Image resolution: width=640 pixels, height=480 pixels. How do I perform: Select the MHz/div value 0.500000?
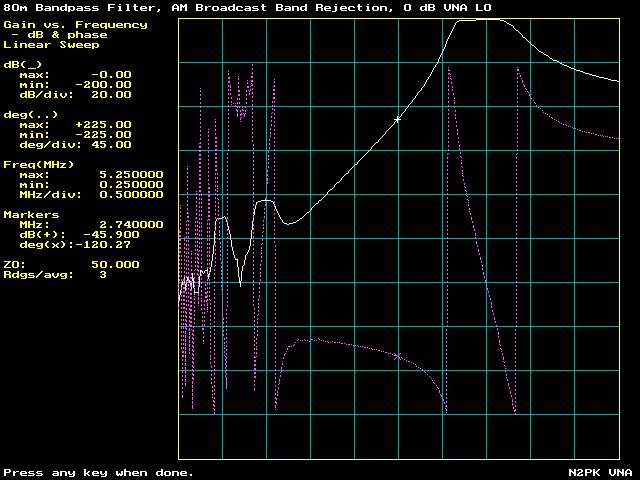point(131,195)
